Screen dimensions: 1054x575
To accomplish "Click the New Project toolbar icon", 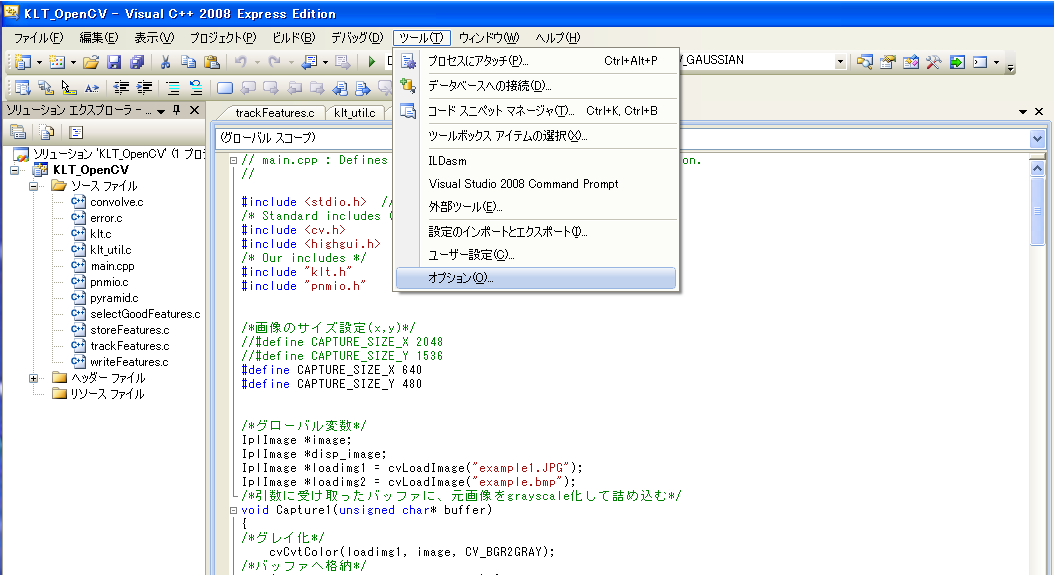I will pyautogui.click(x=23, y=62).
